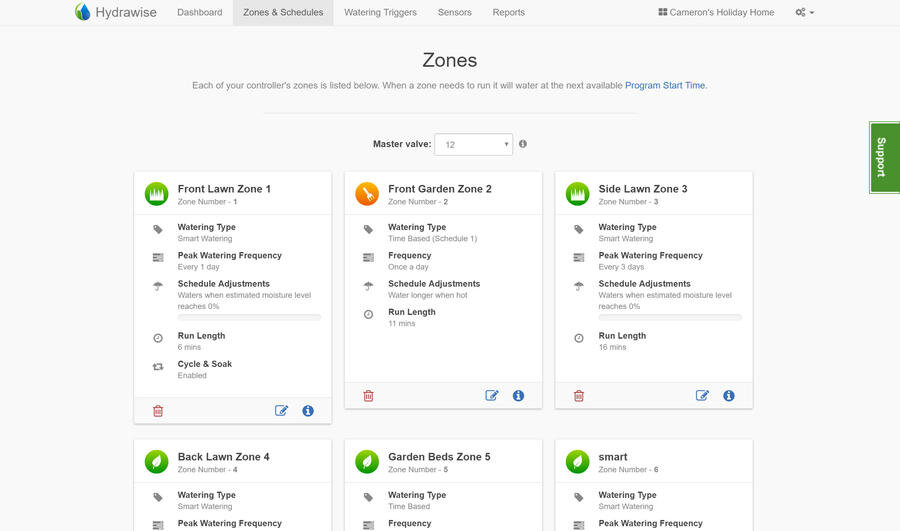Open Cameron's Holiday Home controller menu
Viewport: 900px width, 531px height.
(x=716, y=12)
